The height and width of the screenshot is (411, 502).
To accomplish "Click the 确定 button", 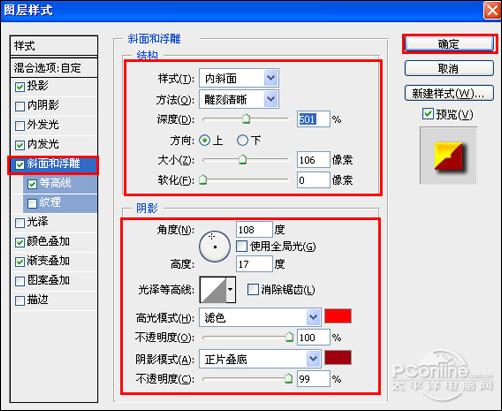I will click(x=449, y=44).
